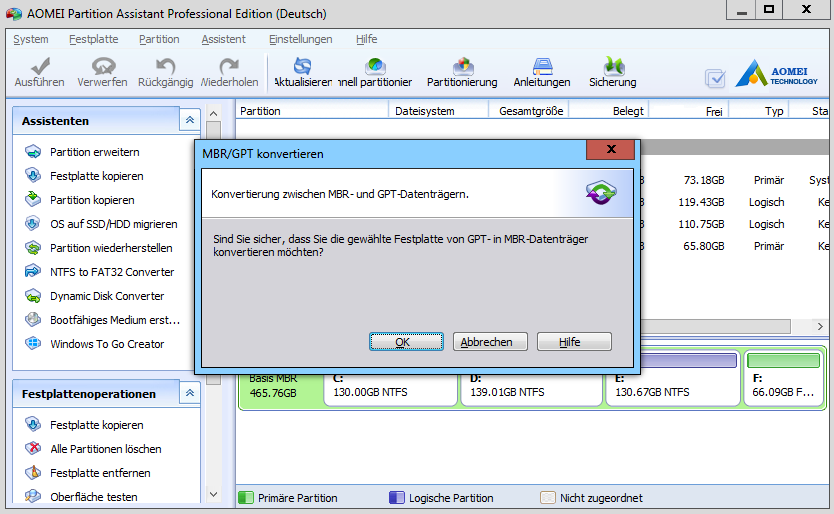Image resolution: width=834 pixels, height=514 pixels.
Task: Select the C: 130.00GB NTFS partition block
Action: (x=390, y=389)
